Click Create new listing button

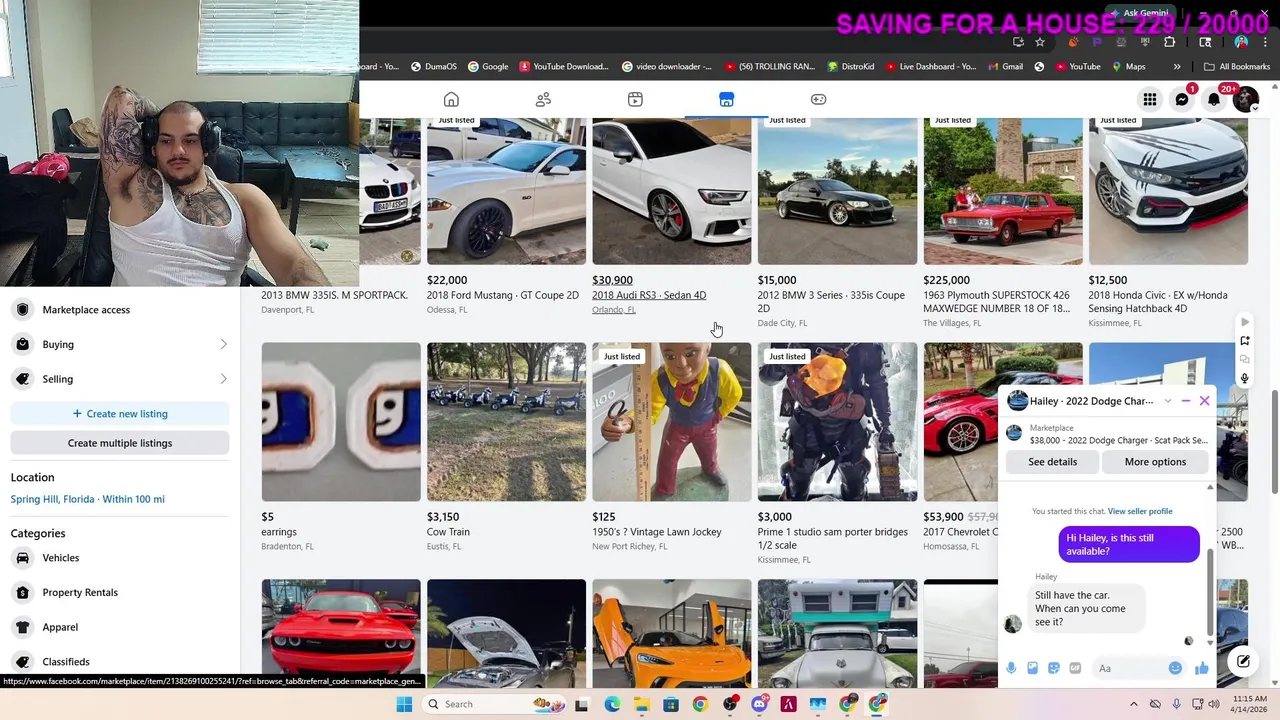[120, 414]
